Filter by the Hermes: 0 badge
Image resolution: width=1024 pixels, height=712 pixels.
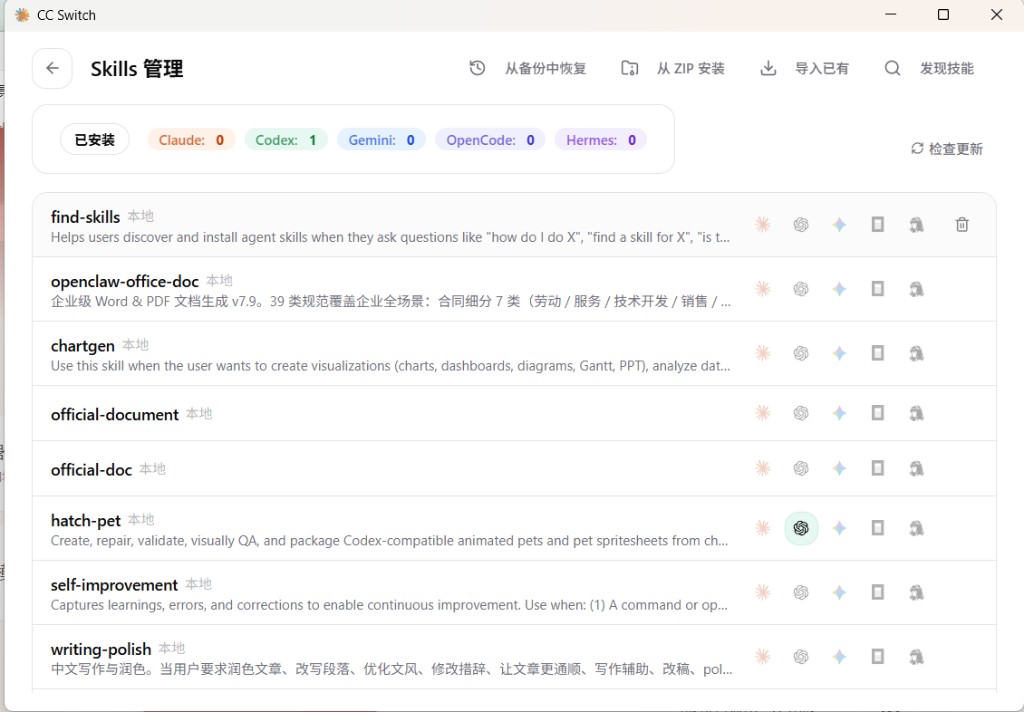(601, 140)
